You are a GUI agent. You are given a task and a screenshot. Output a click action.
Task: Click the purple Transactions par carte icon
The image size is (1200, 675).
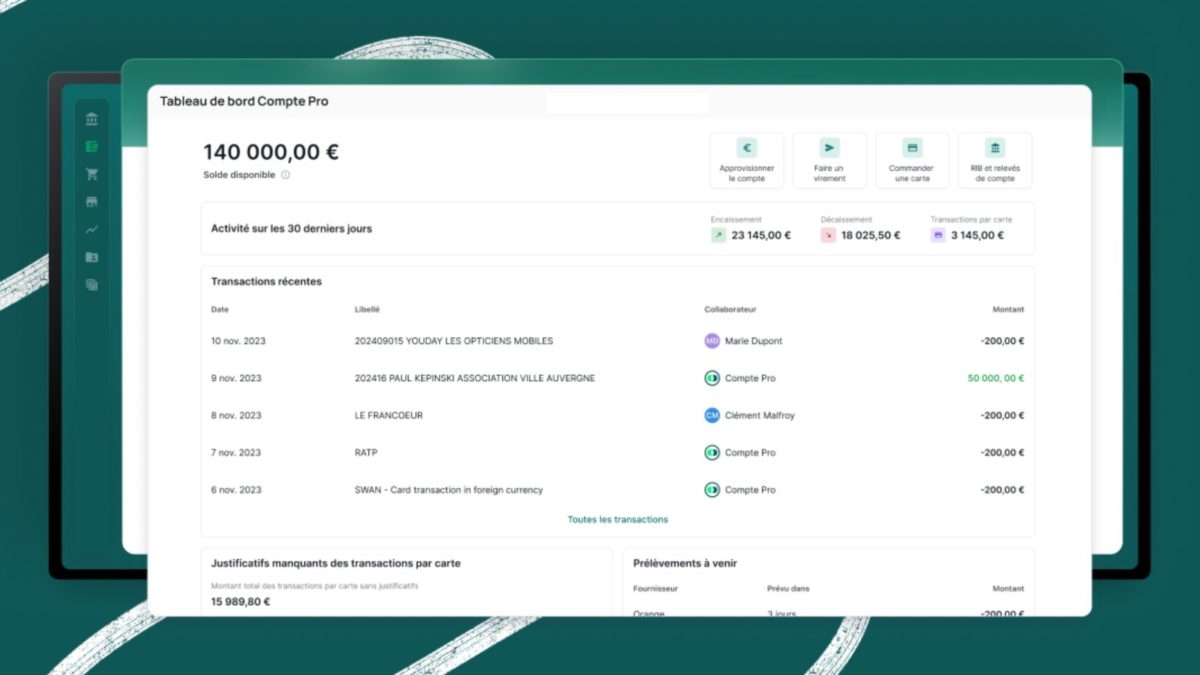(938, 235)
